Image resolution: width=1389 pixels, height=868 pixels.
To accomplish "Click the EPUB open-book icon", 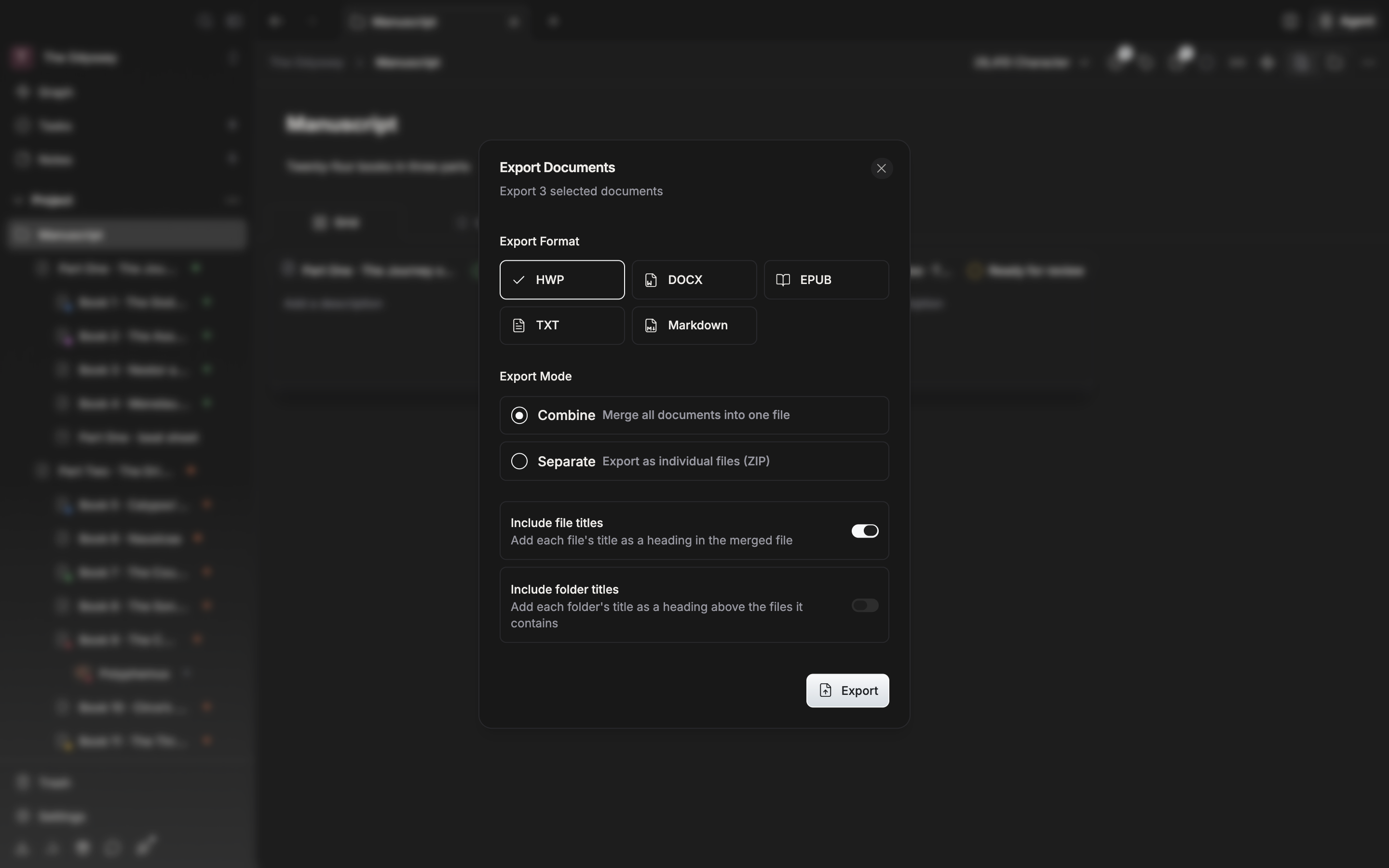I will (x=783, y=280).
